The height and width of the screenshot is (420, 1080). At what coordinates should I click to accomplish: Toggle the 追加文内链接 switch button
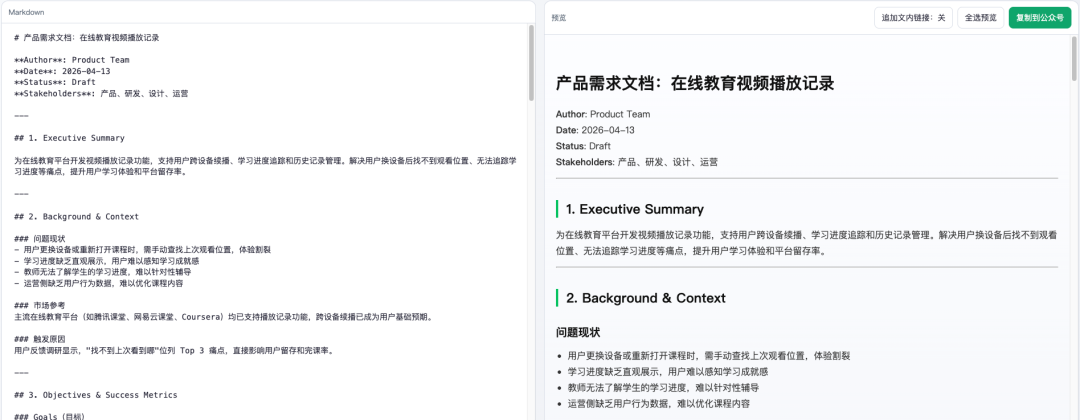[913, 18]
